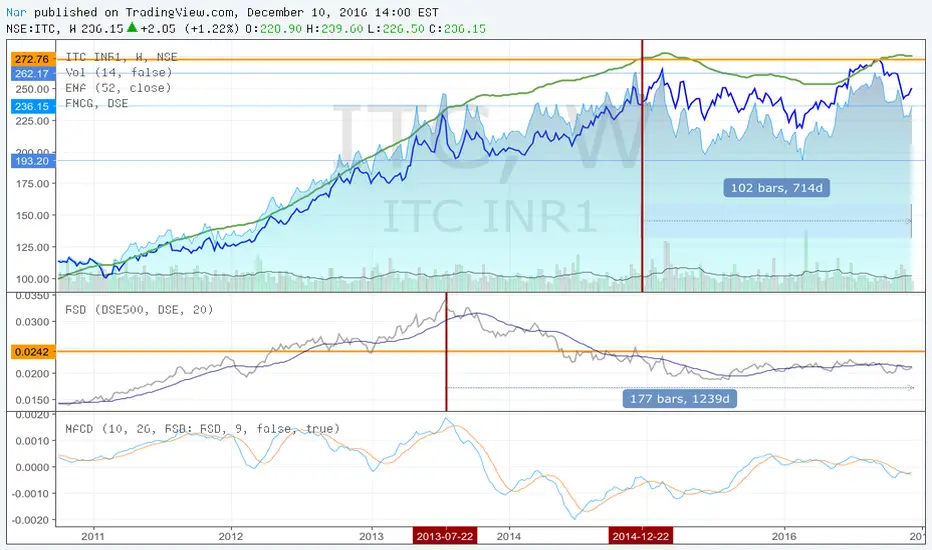
Task: Click the 0.0000 MACD axis label
Action: tap(33, 467)
